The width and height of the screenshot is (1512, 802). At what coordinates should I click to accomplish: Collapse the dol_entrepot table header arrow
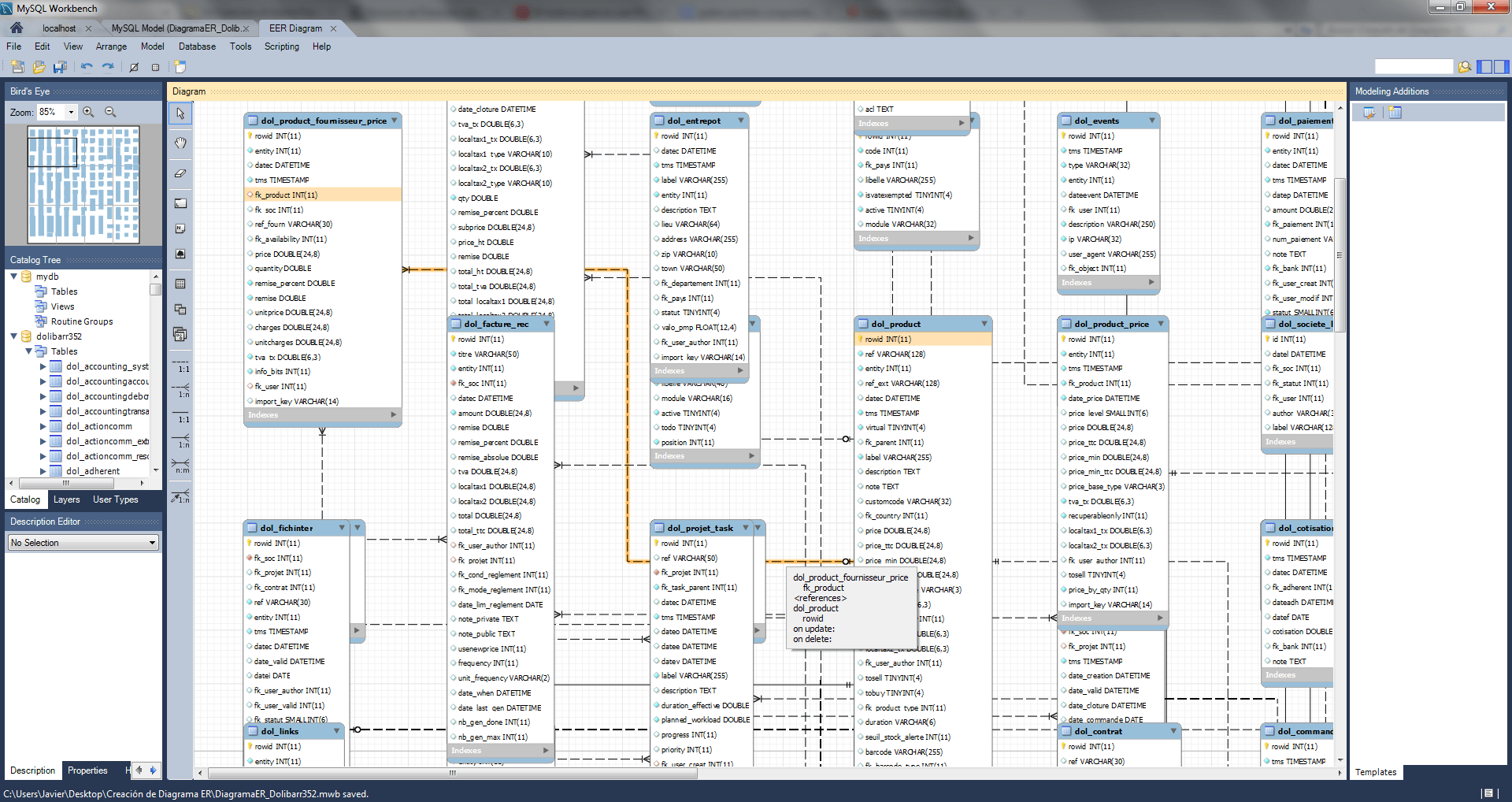click(x=740, y=121)
